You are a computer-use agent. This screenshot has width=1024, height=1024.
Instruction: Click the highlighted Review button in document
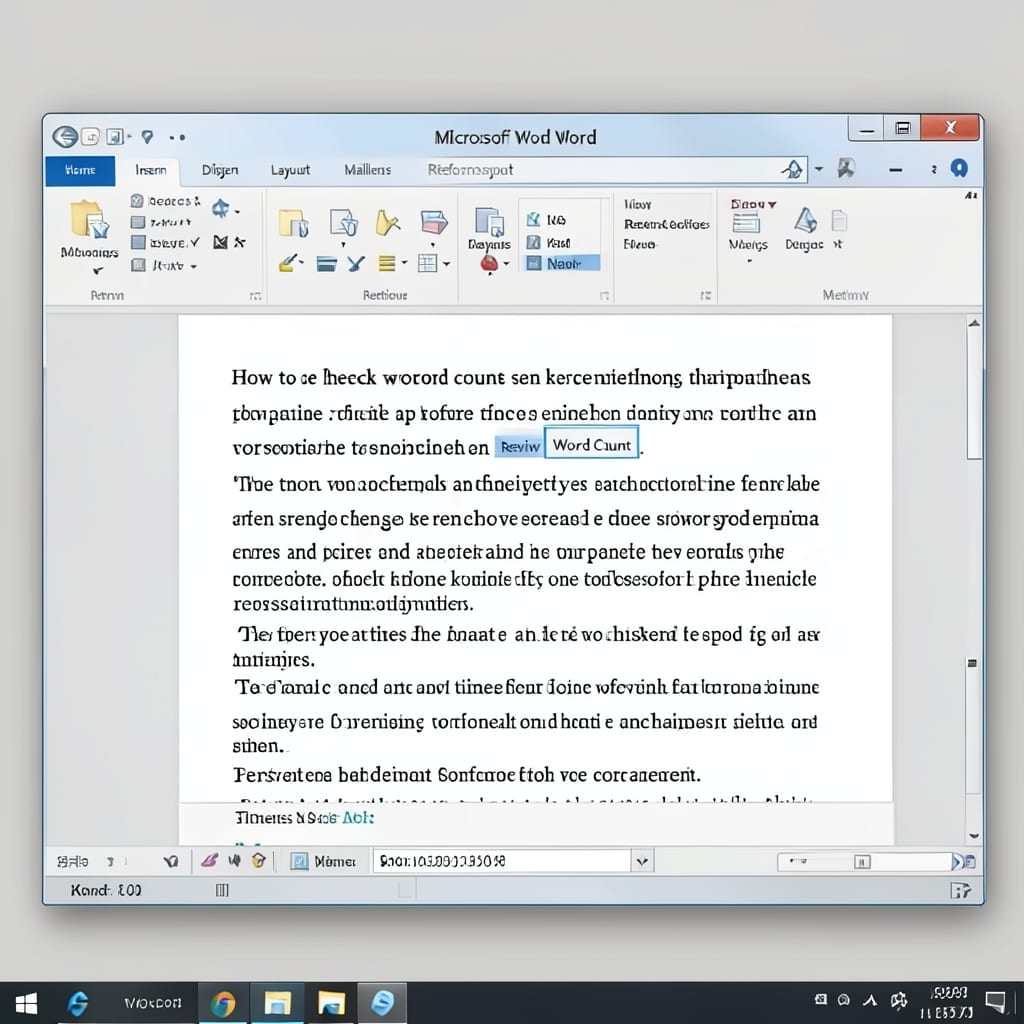[x=519, y=446]
